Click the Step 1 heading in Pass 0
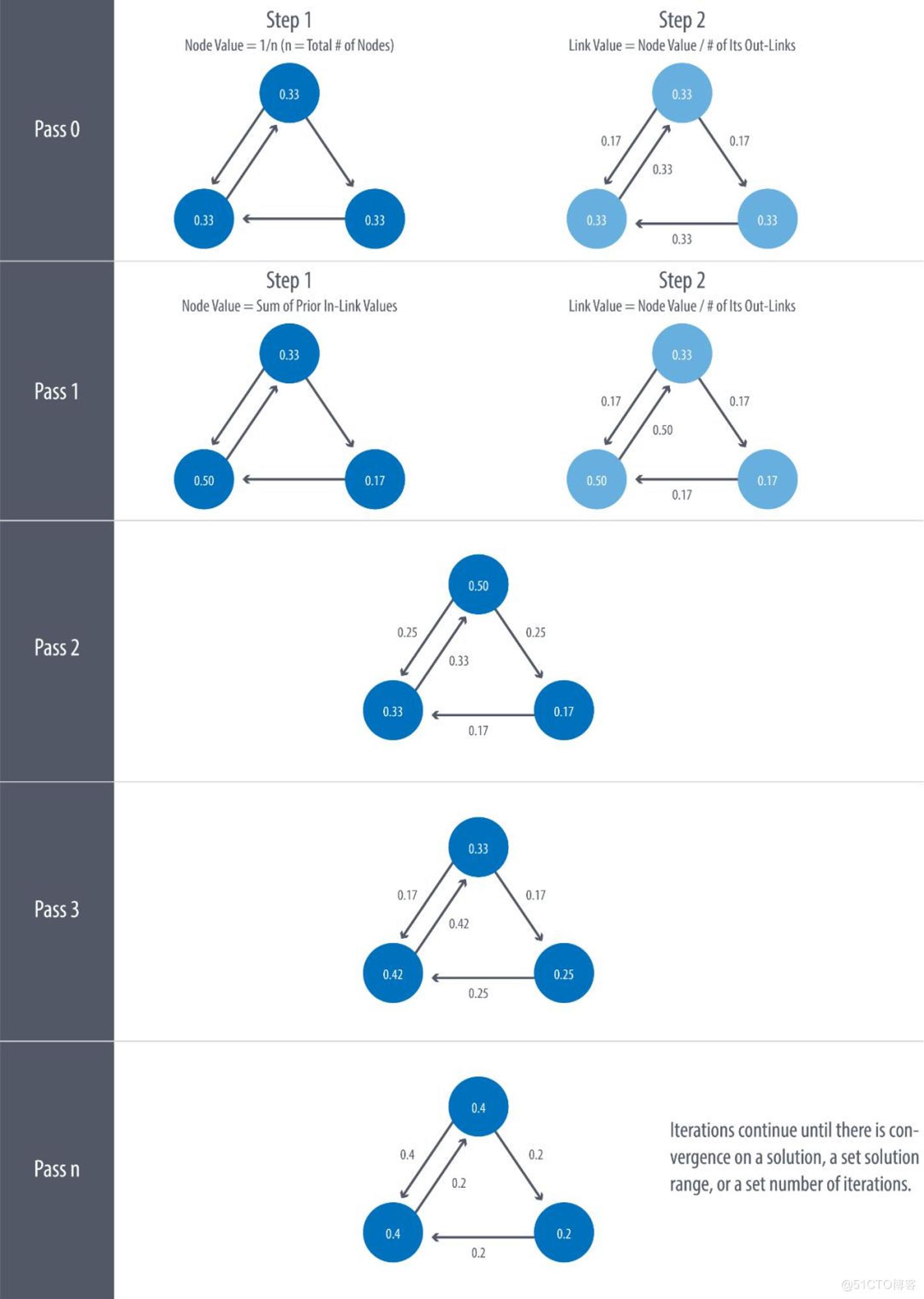This screenshot has height=1299, width=924. [x=289, y=20]
